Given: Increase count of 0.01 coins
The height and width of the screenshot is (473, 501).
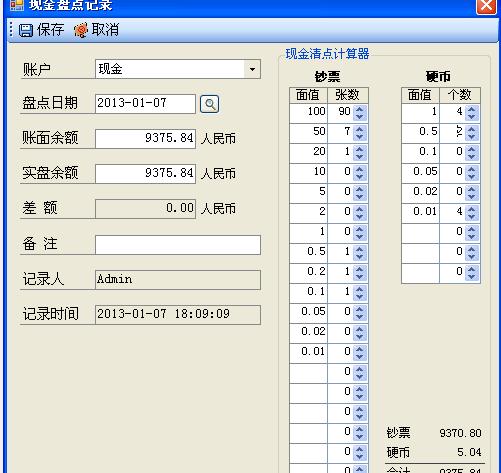Looking at the screenshot, I should pos(472,209).
